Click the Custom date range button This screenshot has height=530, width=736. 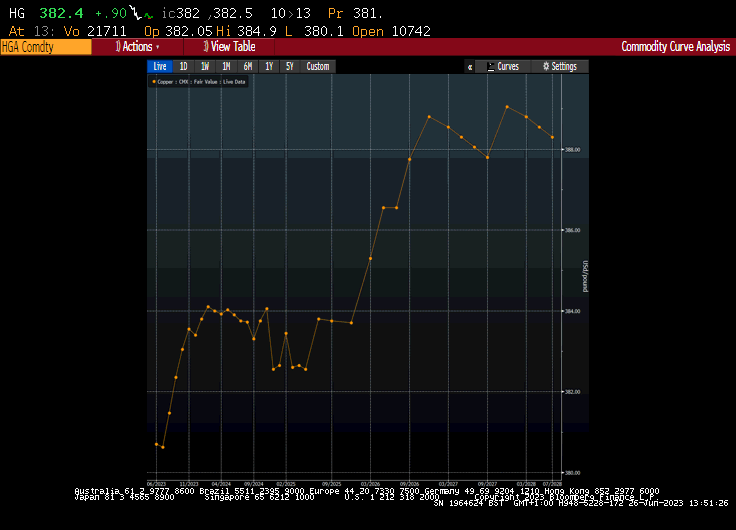pos(317,67)
